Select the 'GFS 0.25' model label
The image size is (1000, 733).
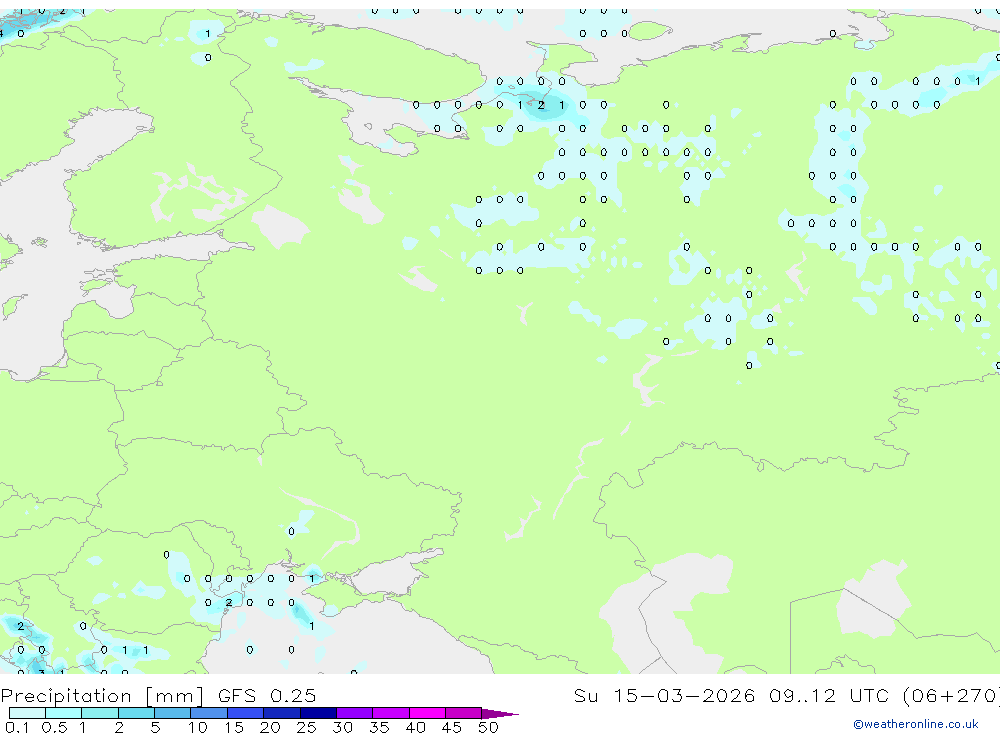click(267, 695)
